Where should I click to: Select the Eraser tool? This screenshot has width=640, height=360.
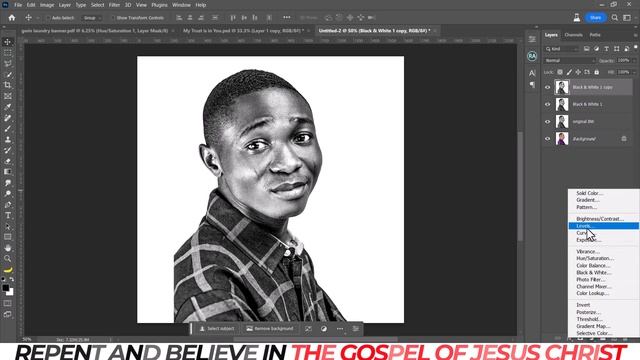coord(7,161)
